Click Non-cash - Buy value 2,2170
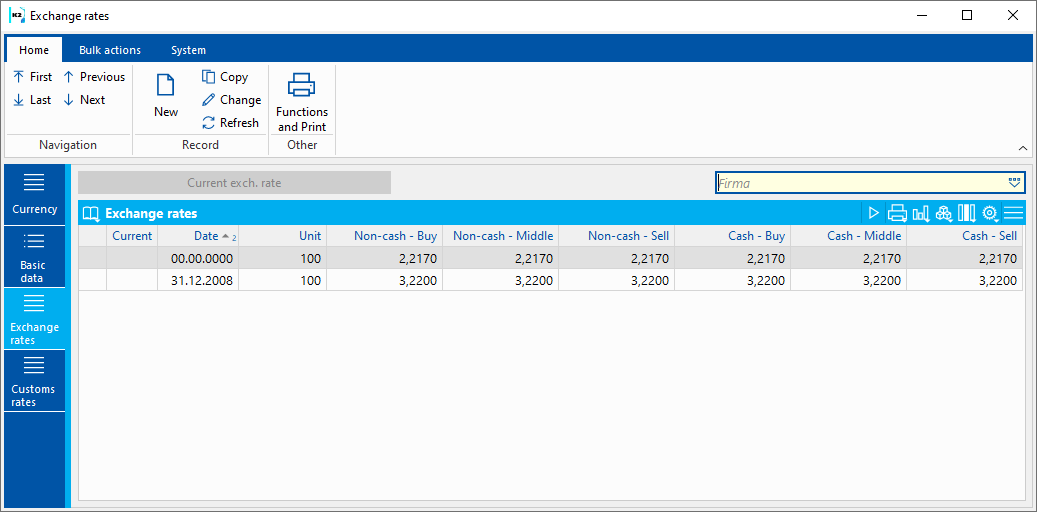 coord(385,258)
